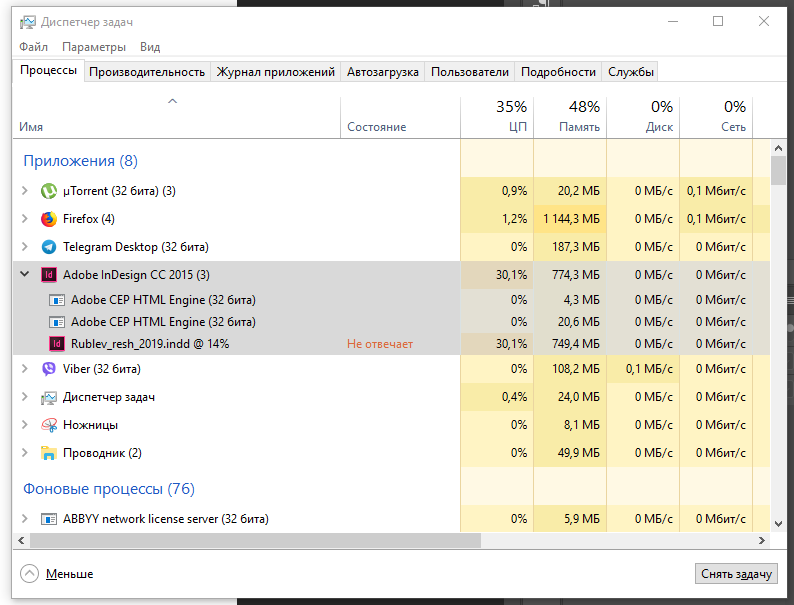
Task: Sort by the Состояние column header
Action: pos(400,117)
